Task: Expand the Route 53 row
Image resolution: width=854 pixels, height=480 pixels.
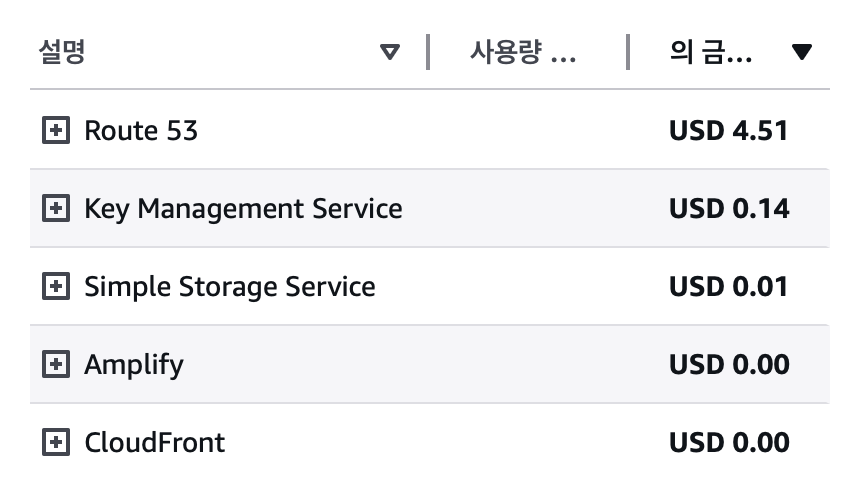Action: pyautogui.click(x=56, y=130)
